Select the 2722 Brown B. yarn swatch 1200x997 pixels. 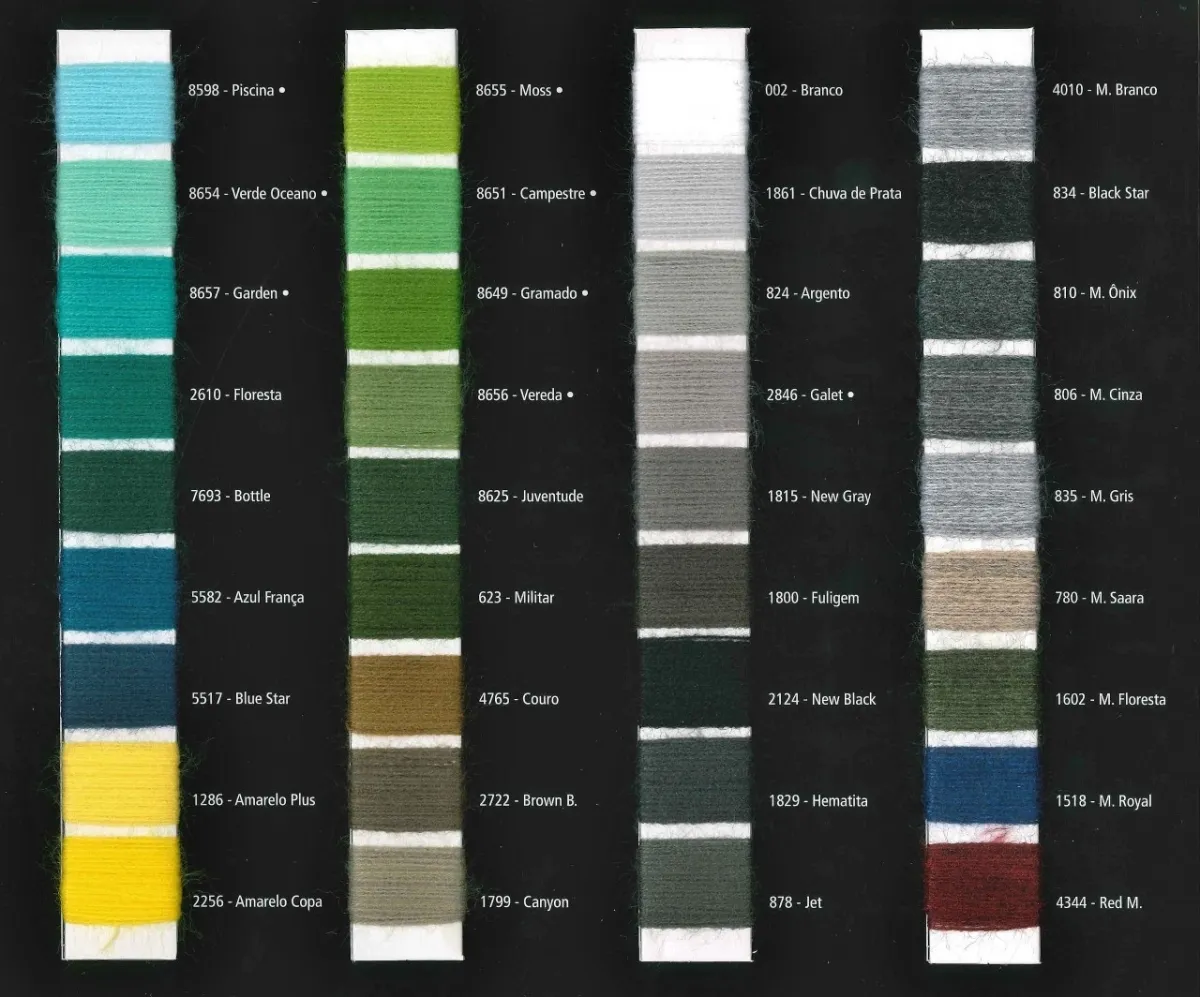[404, 790]
